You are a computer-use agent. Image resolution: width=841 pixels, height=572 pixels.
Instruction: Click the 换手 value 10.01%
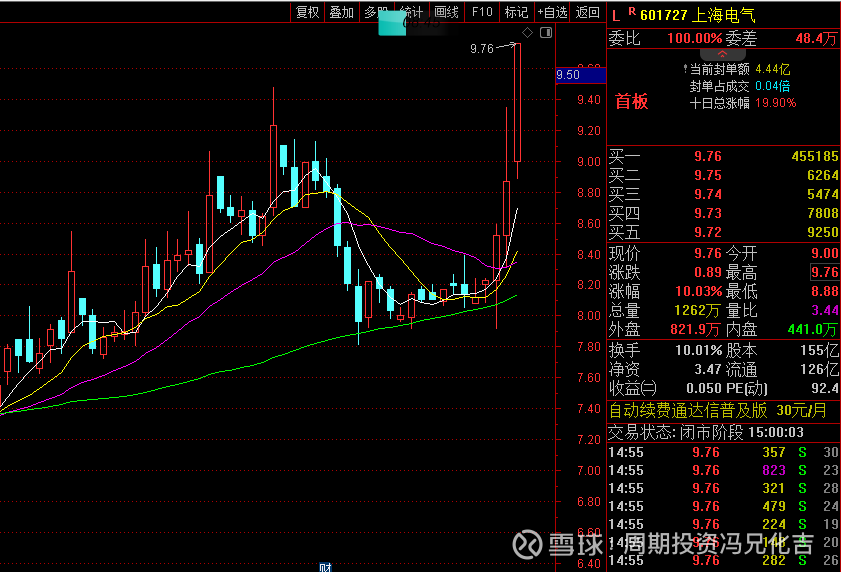point(698,350)
